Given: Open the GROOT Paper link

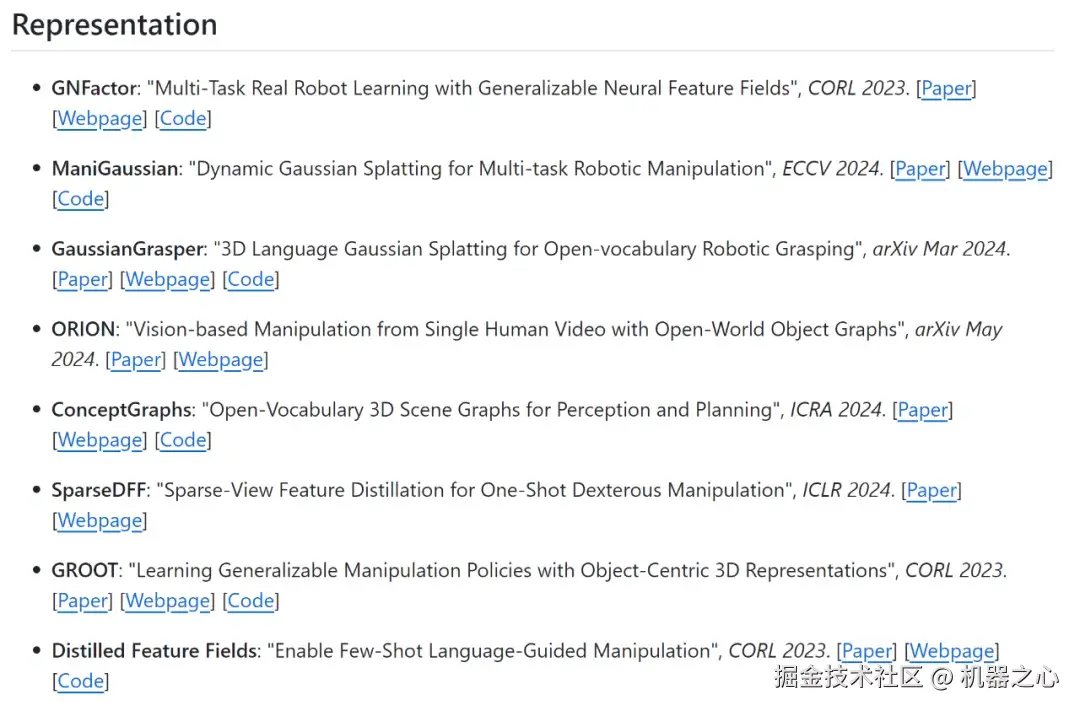Looking at the screenshot, I should pos(83,601).
